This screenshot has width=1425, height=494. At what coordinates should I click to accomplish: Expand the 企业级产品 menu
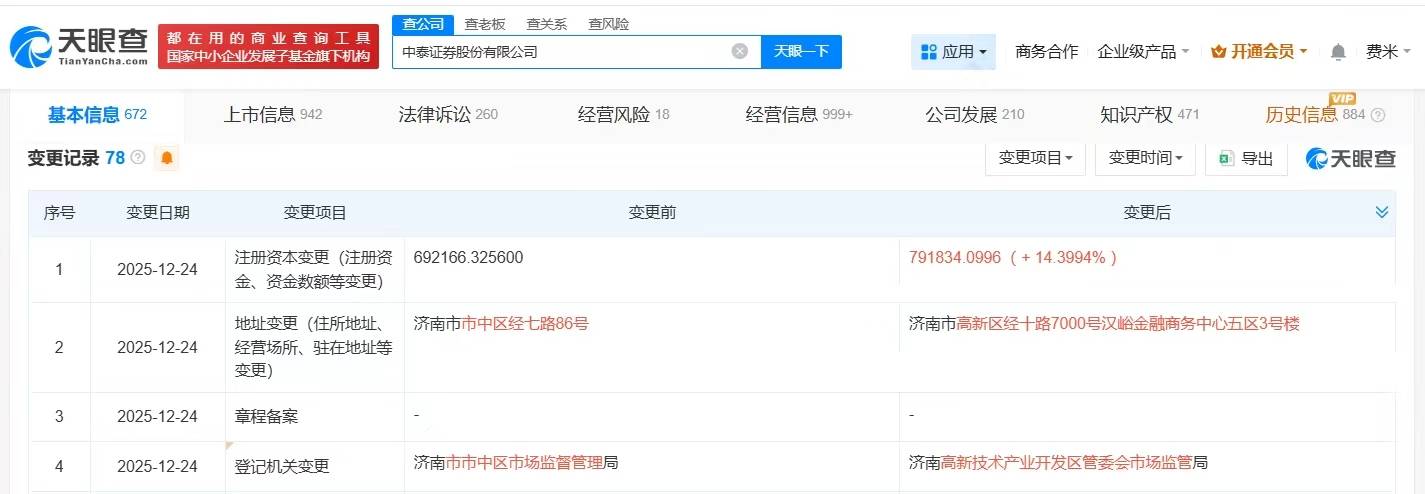tap(1143, 52)
